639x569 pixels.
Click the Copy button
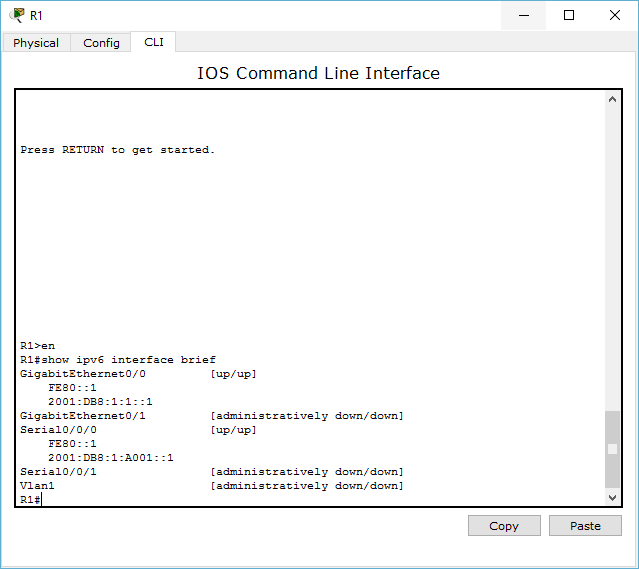[504, 526]
